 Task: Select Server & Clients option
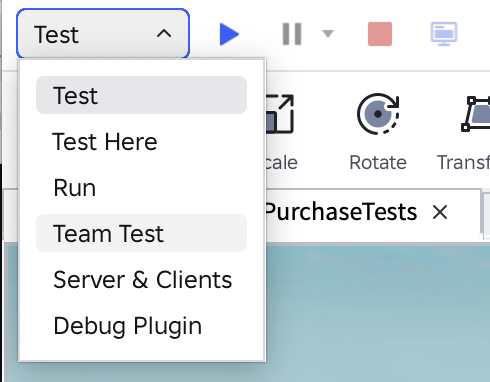pos(141,280)
